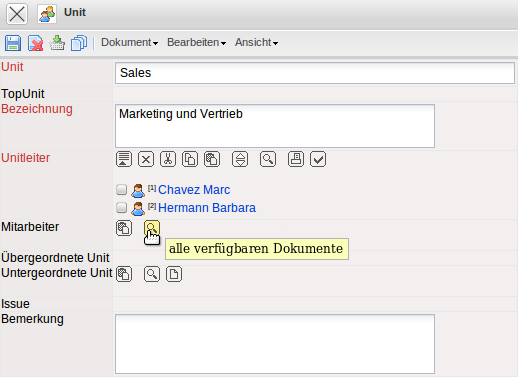Click the blue floppy disk save icon
The height and width of the screenshot is (377, 518).
coord(13,43)
